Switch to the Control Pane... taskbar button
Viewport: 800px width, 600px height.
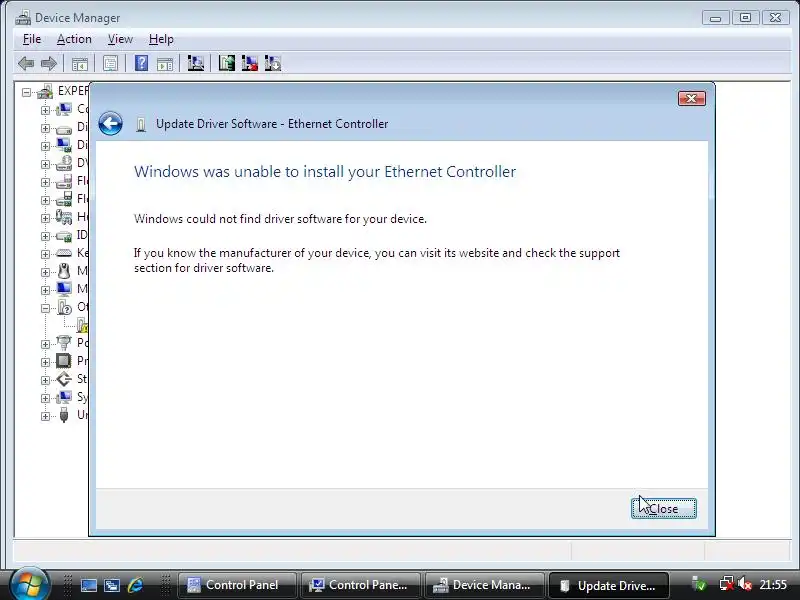360,585
